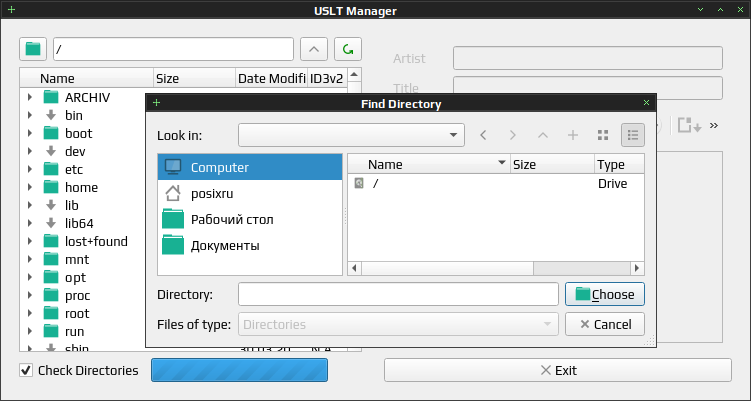This screenshot has height=401, width=751.
Task: Toggle the Check Directories checkbox
Action: pos(26,370)
